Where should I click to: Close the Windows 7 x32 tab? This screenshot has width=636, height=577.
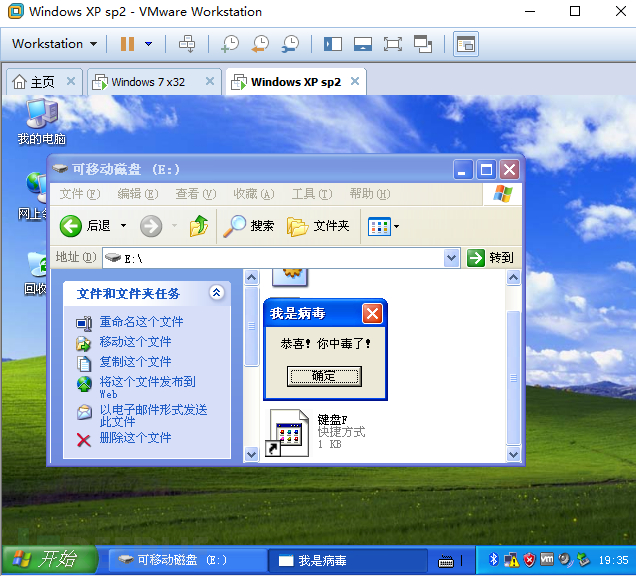click(x=210, y=81)
